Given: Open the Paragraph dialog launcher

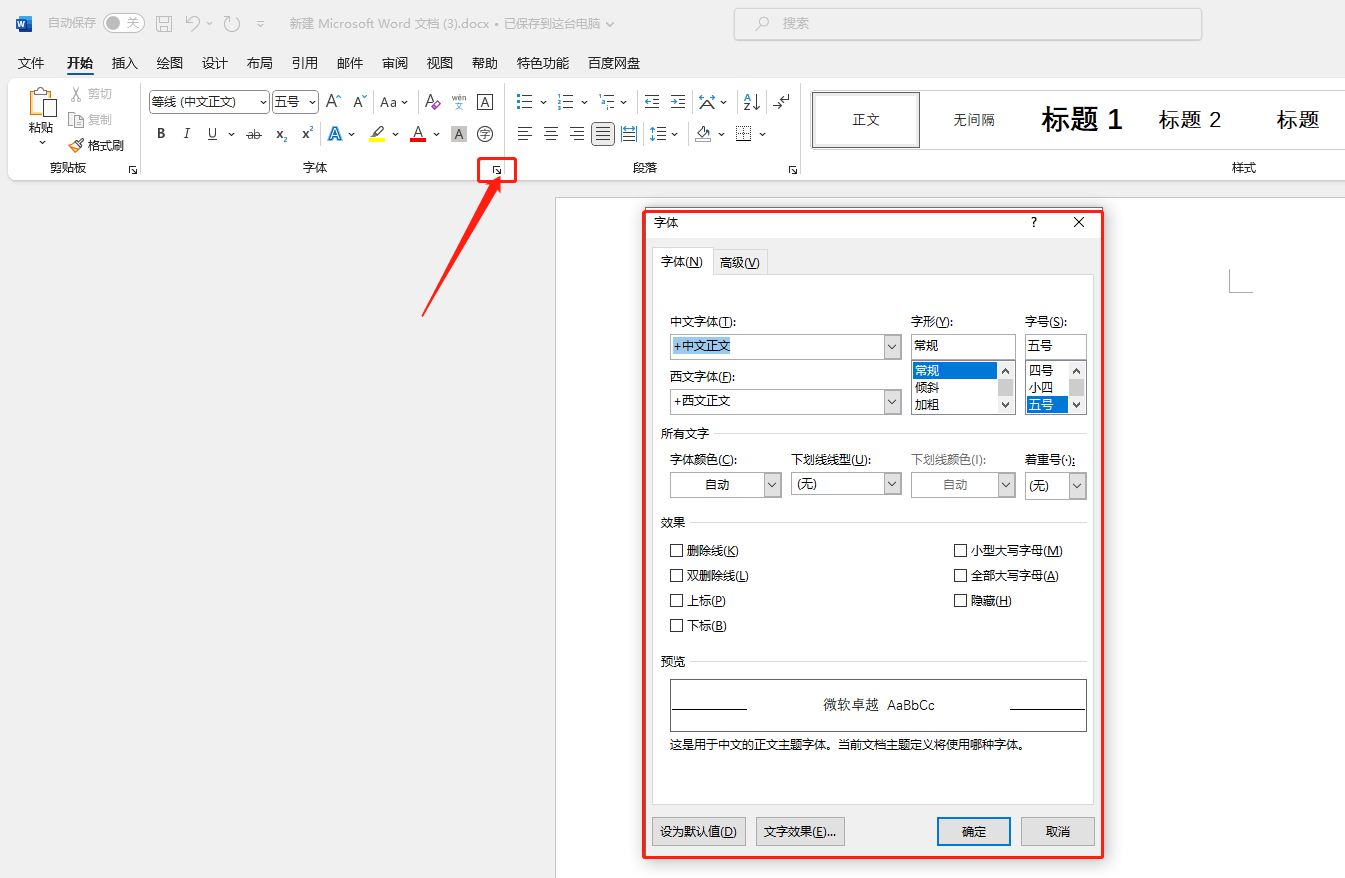Looking at the screenshot, I should point(793,171).
